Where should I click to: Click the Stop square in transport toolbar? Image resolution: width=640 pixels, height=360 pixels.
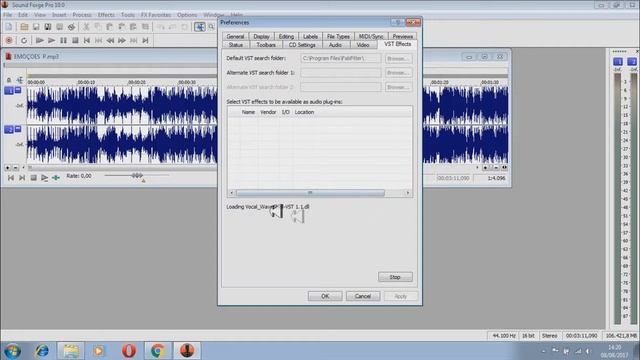75,40
